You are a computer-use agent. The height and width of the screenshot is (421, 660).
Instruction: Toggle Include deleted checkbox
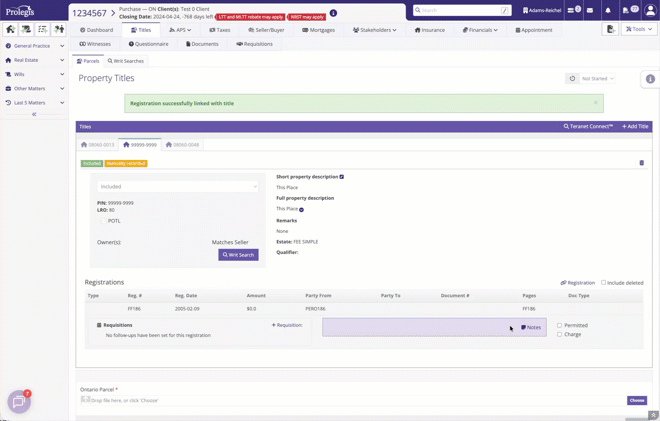coord(603,282)
